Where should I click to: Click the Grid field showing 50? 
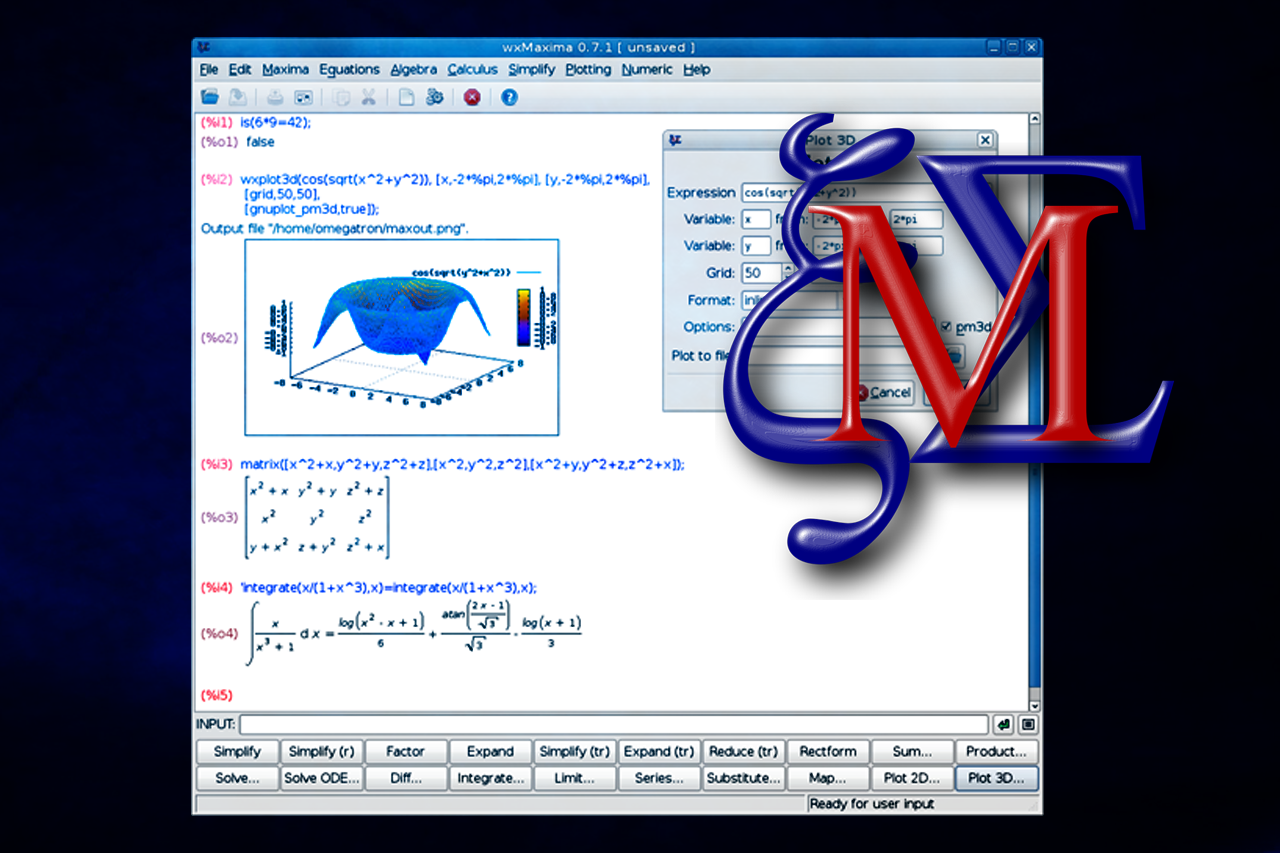[x=763, y=273]
